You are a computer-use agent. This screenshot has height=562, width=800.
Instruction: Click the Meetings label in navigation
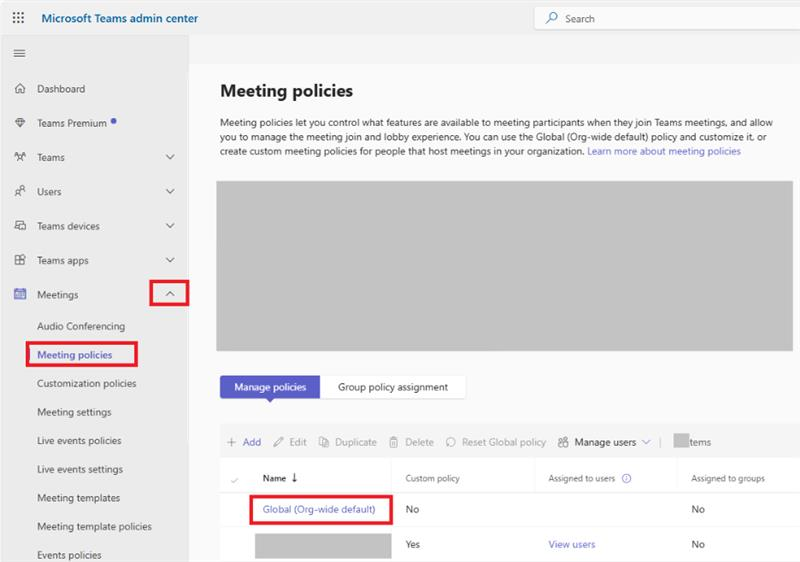tap(58, 295)
